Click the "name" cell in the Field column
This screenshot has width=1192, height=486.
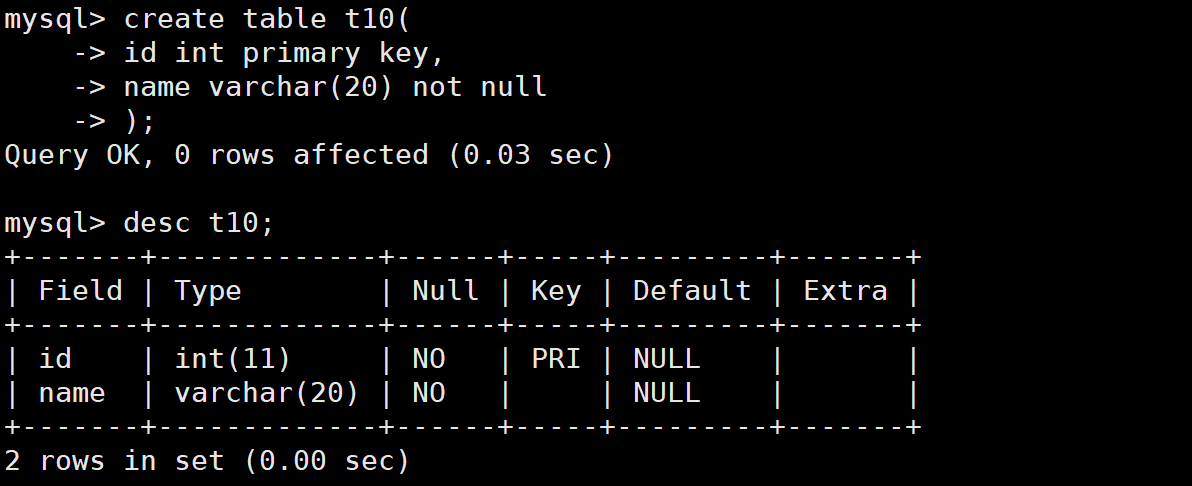coord(72,393)
